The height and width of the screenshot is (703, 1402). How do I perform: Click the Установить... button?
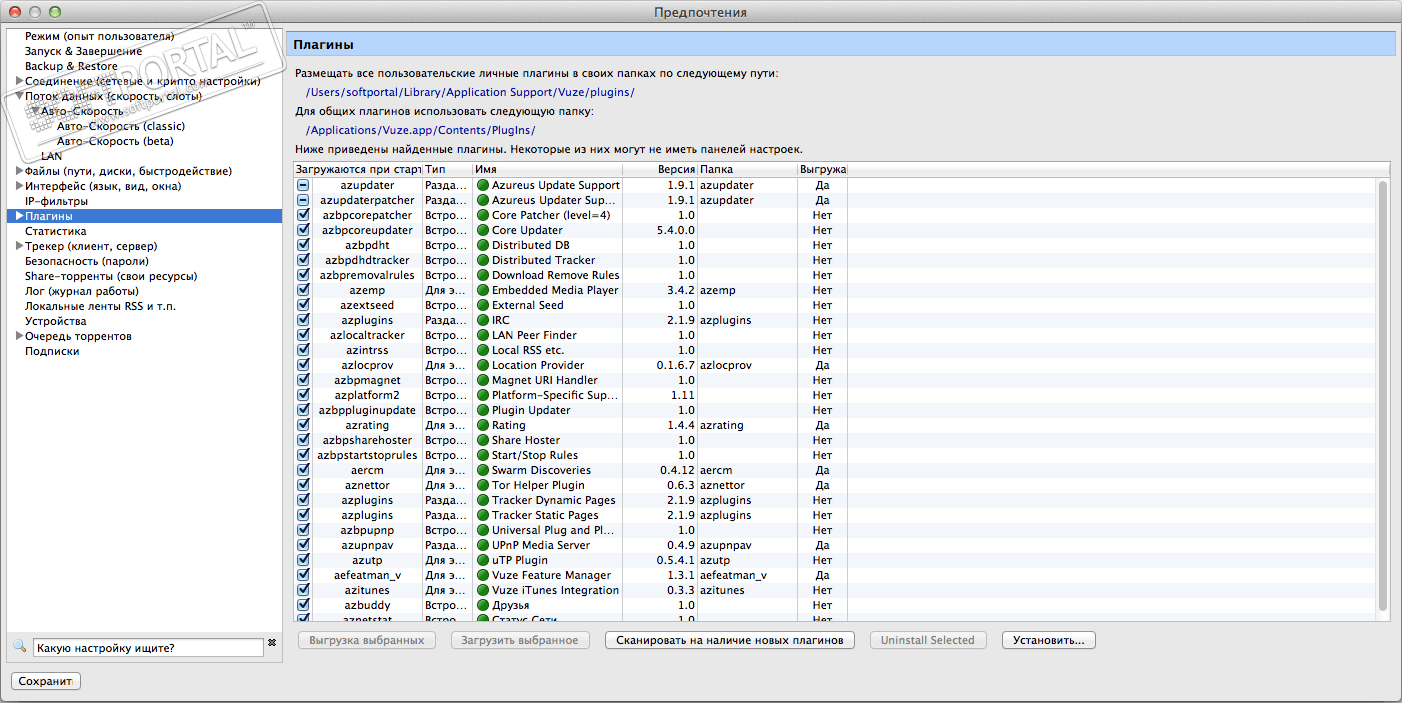1049,640
